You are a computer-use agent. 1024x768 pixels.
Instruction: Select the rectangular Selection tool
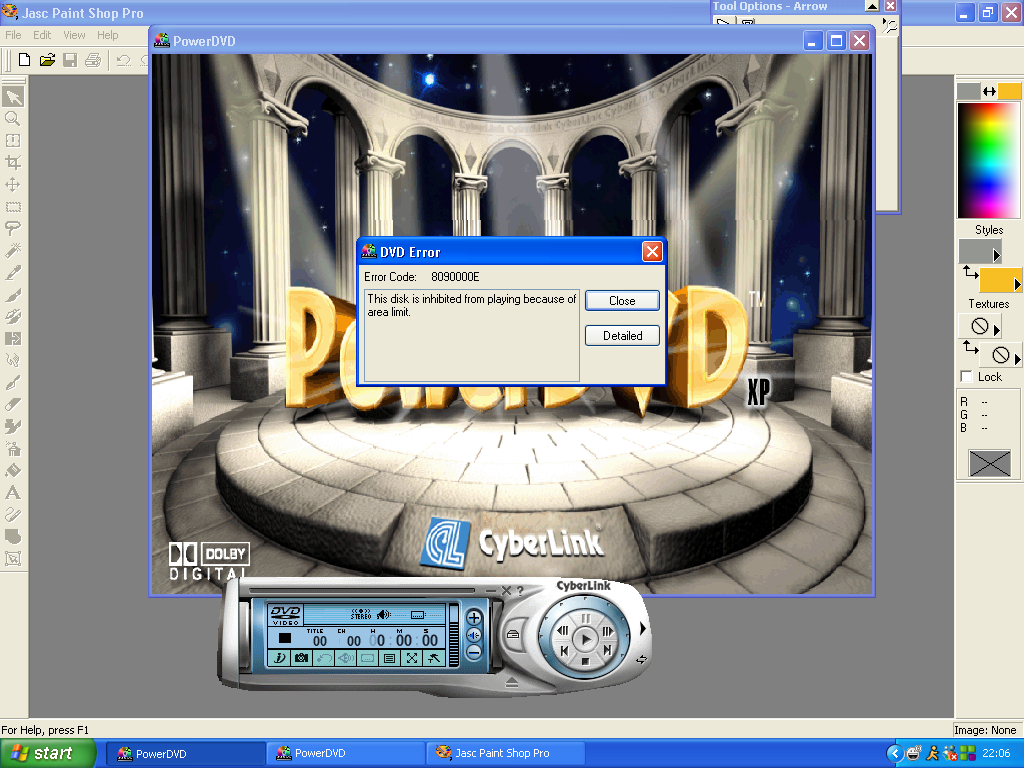(13, 207)
